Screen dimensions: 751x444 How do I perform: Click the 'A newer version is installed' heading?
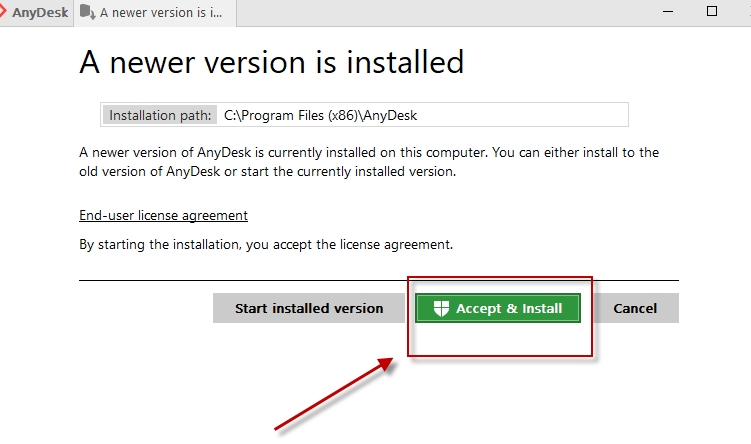271,62
